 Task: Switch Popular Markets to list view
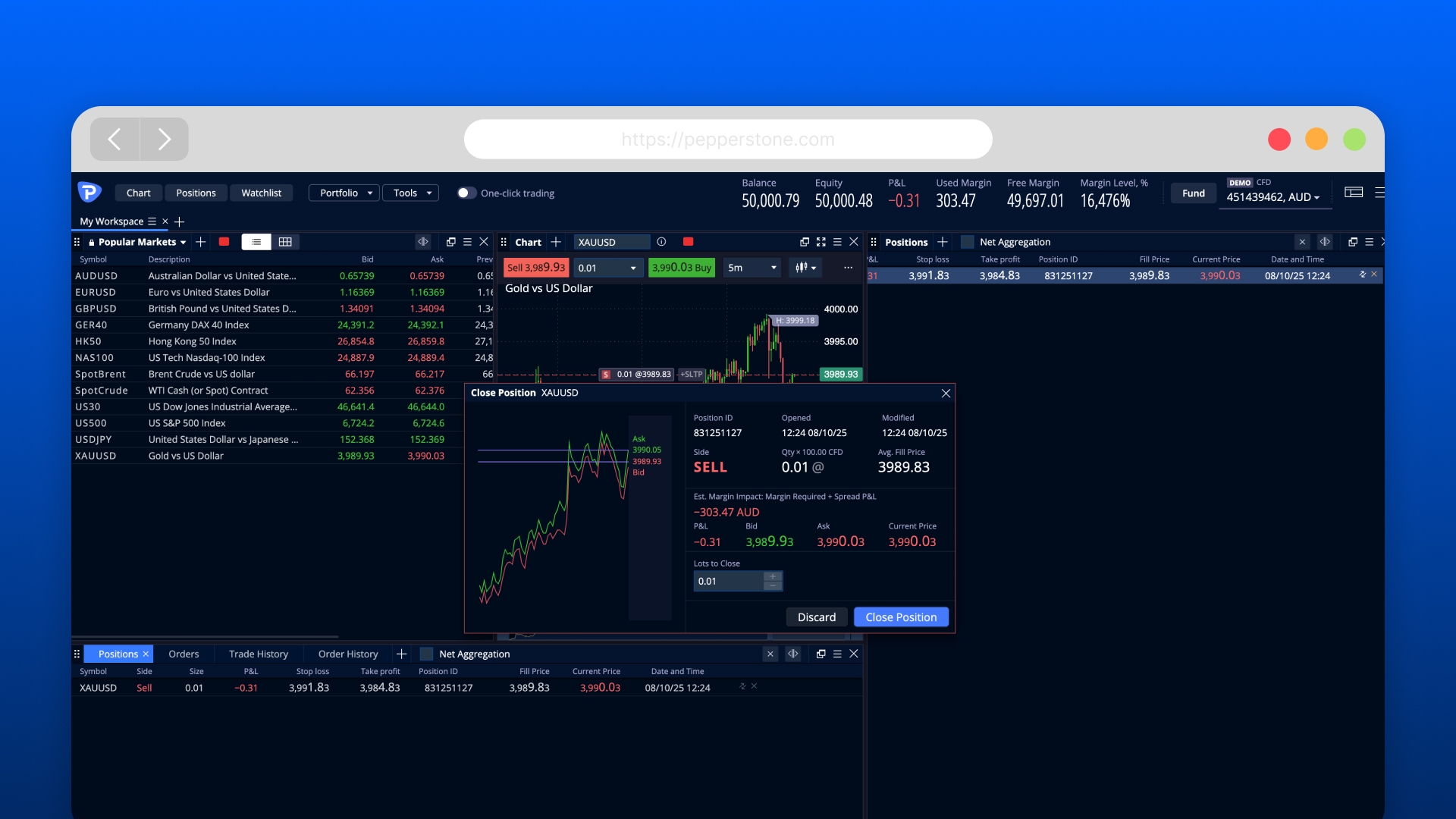point(256,242)
